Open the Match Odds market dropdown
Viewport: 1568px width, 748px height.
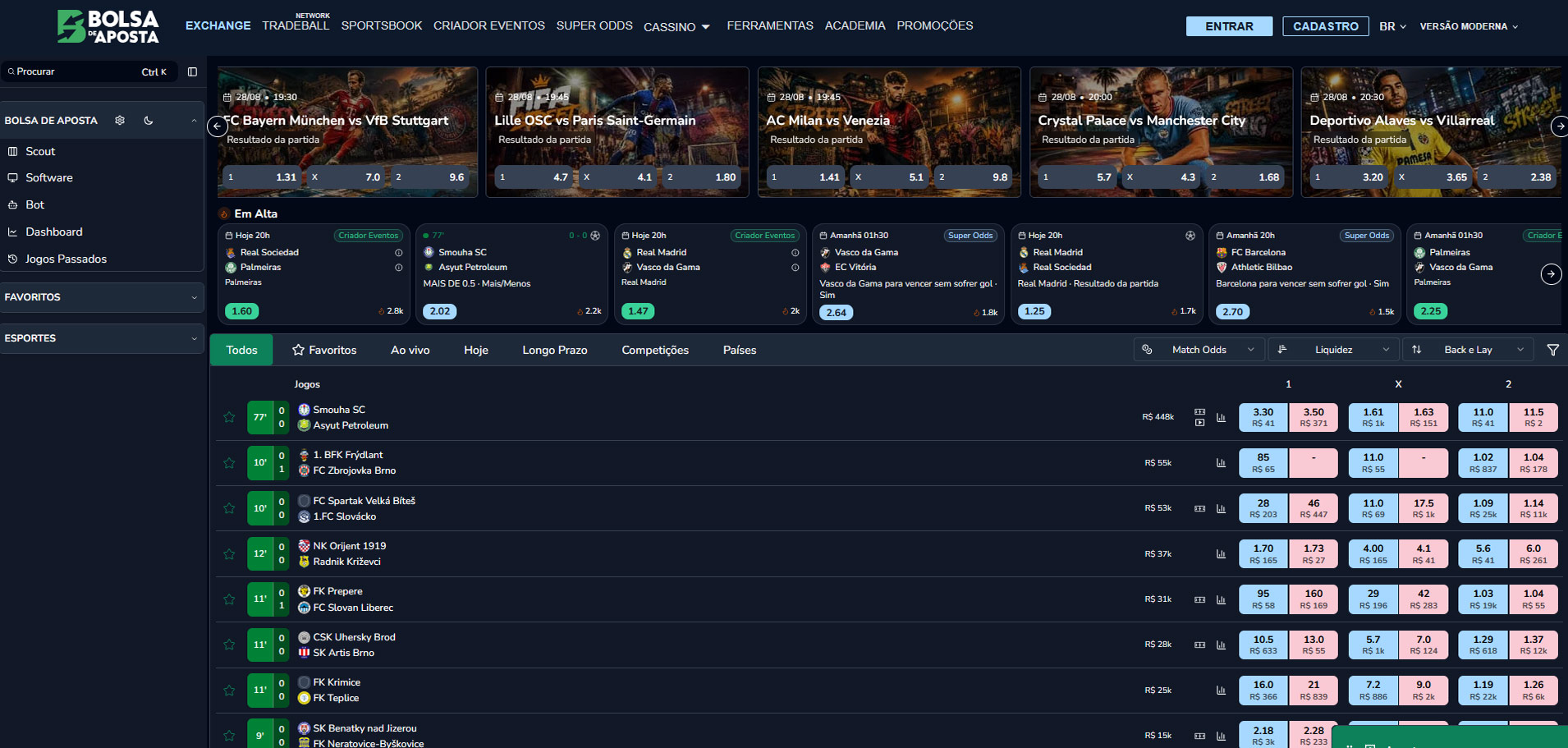1199,350
